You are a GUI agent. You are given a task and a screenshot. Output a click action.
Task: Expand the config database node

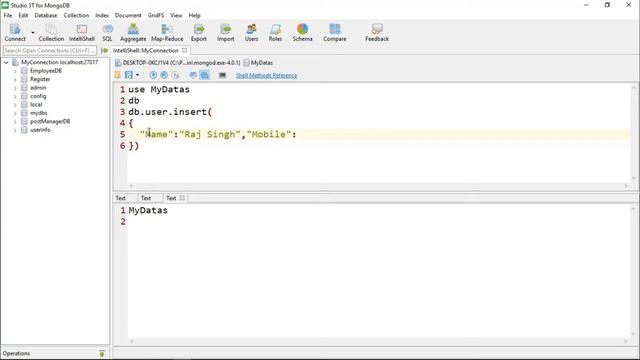click(x=15, y=96)
